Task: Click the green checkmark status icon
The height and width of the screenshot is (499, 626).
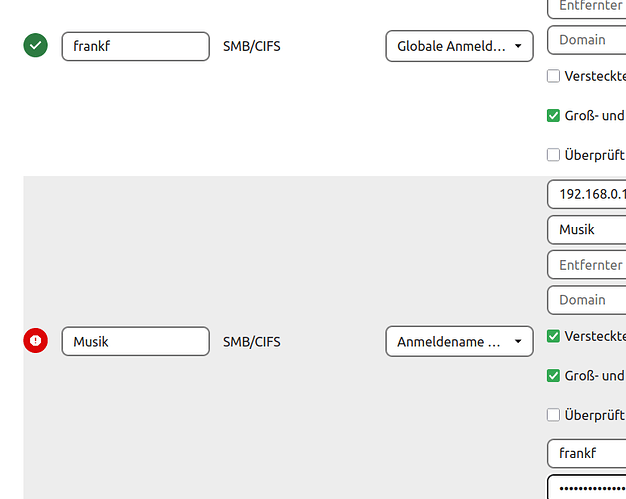Action: pos(35,46)
